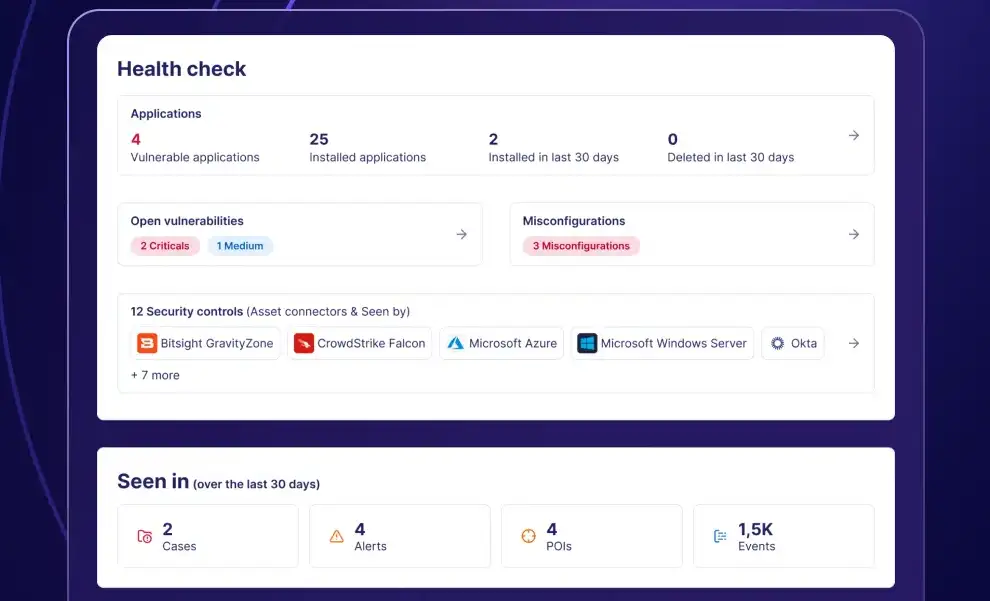Click the Open vulnerabilities title

coord(187,221)
